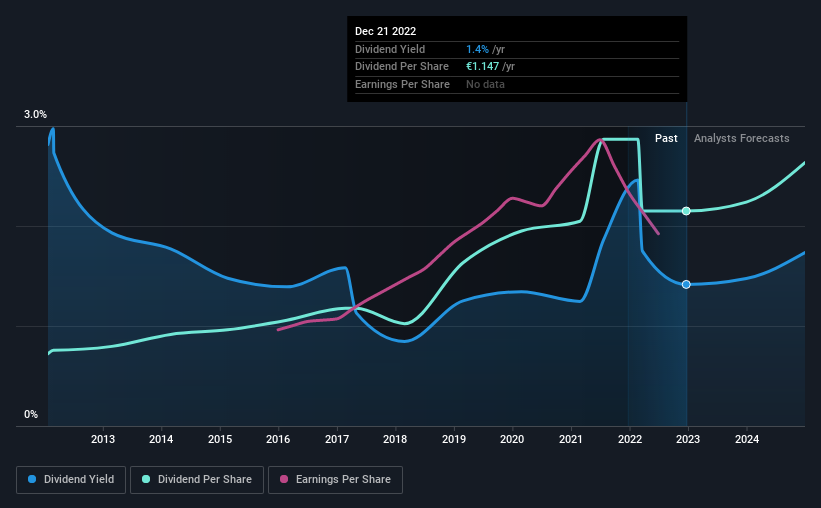Click the 2024 x-axis label
The height and width of the screenshot is (508, 821).
tap(747, 439)
